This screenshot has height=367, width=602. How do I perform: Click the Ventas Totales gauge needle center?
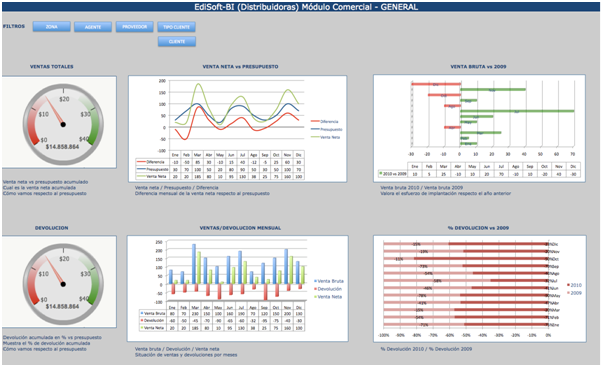pyautogui.click(x=63, y=124)
